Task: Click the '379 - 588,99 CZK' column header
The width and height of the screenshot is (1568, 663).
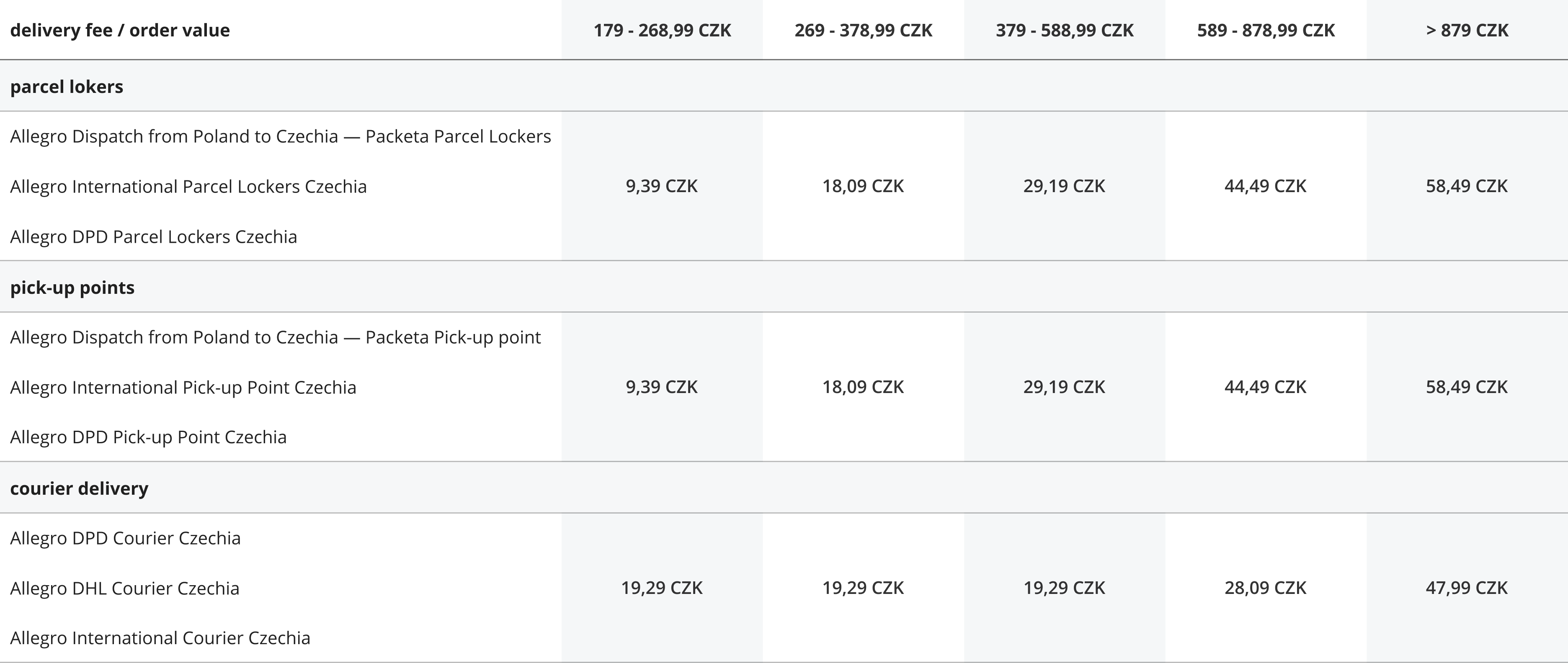Action: pyautogui.click(x=1065, y=31)
